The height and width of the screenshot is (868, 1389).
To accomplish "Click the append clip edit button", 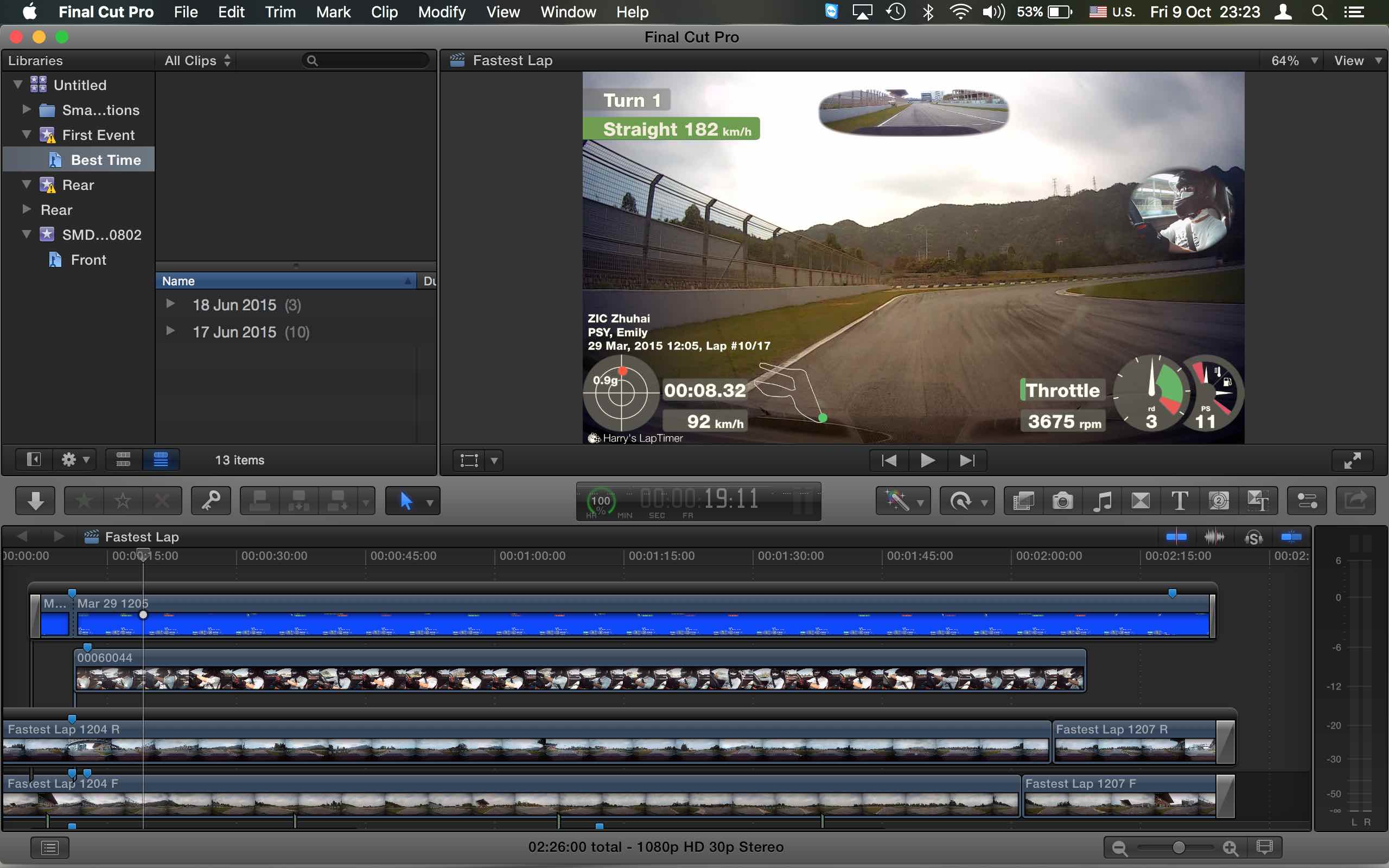I will pos(337,501).
